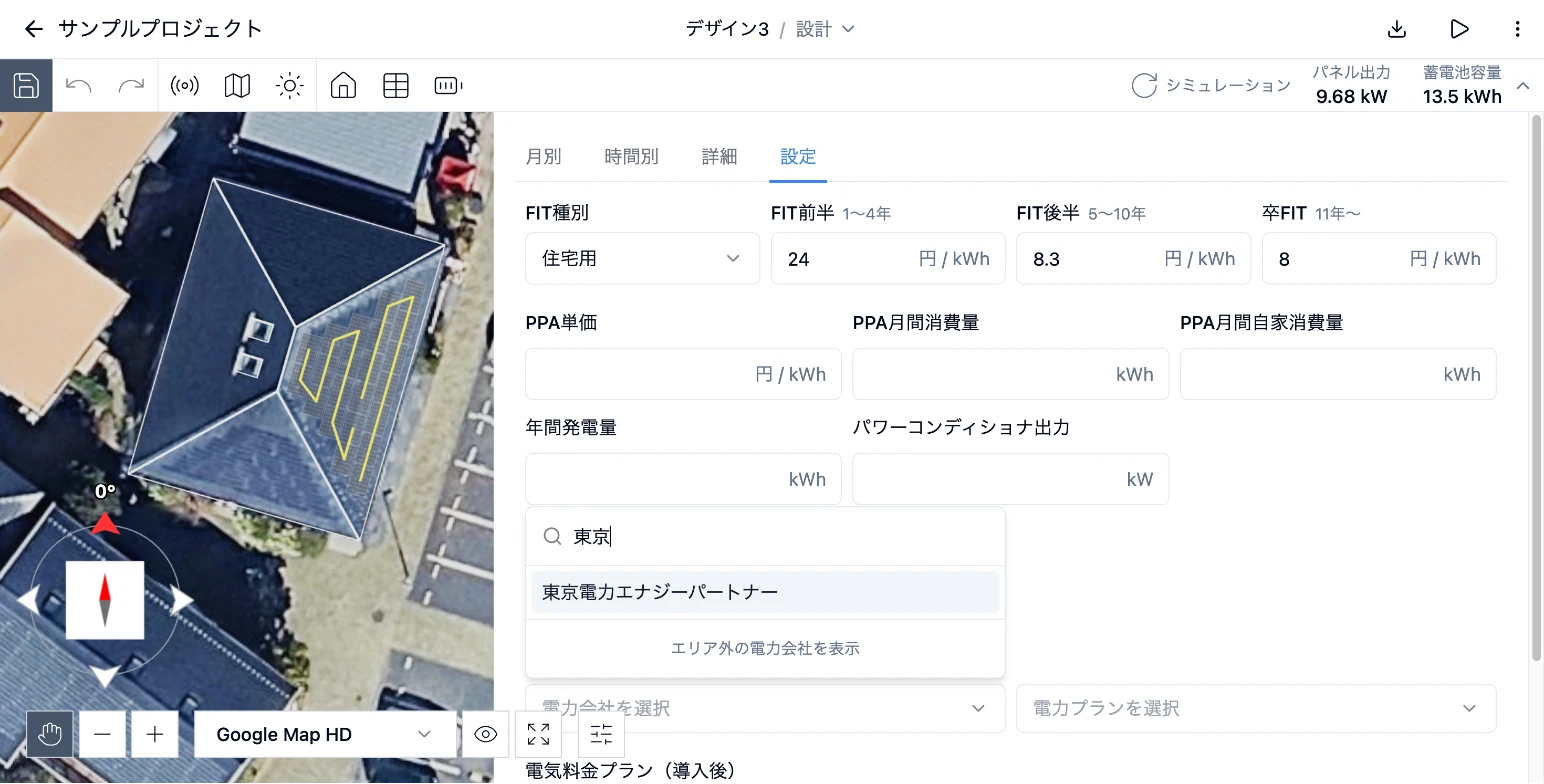The image size is (1544, 784).
Task: Click the FIT前半 24 value field
Action: 888,258
